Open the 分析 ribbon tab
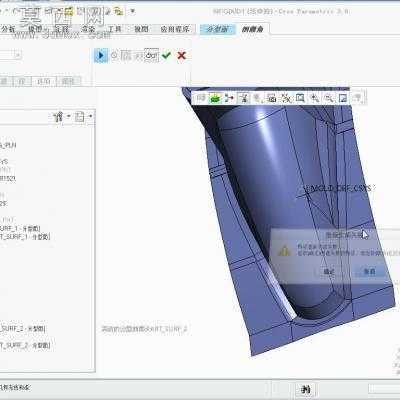This screenshot has width=400, height=400. pyautogui.click(x=8, y=29)
